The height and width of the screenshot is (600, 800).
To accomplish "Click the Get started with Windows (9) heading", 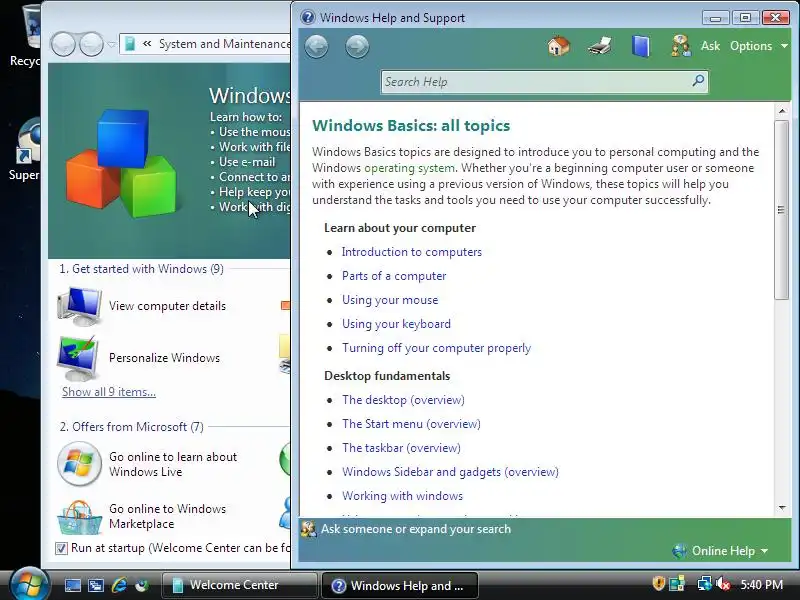I will coord(141,269).
